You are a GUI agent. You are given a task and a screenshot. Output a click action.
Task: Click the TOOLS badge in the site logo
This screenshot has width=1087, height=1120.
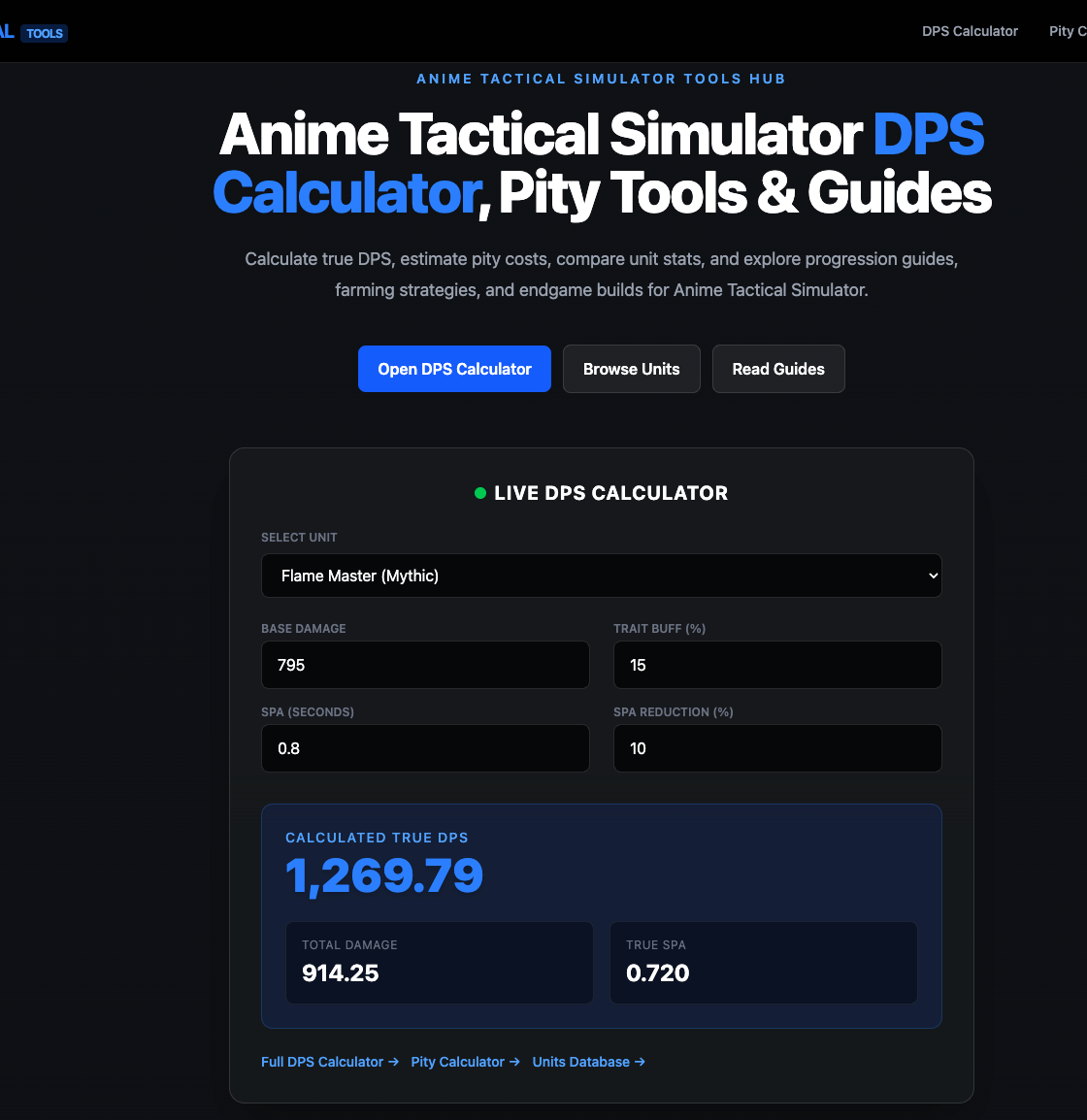pyautogui.click(x=44, y=33)
